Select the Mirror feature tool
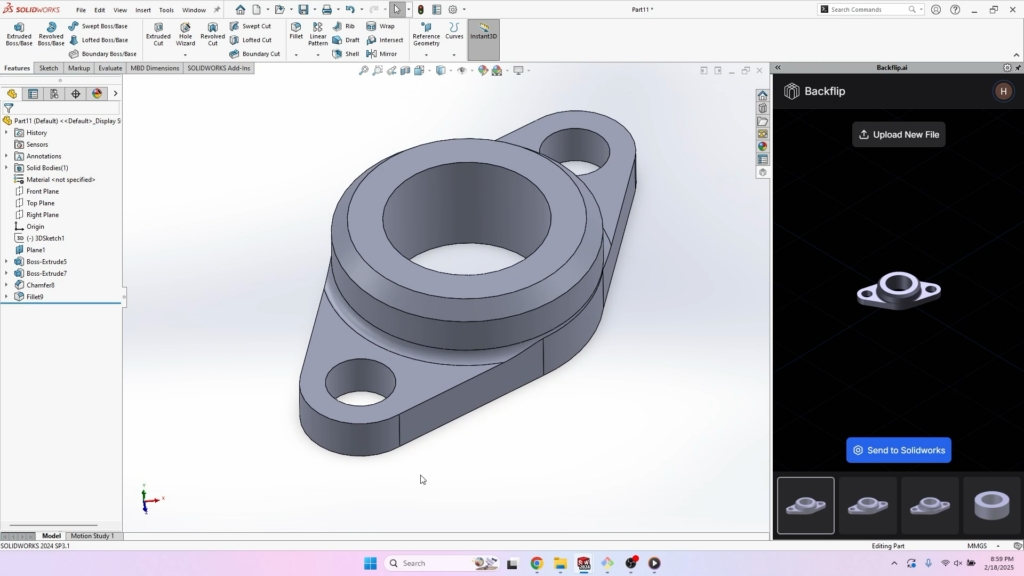 (x=381, y=54)
